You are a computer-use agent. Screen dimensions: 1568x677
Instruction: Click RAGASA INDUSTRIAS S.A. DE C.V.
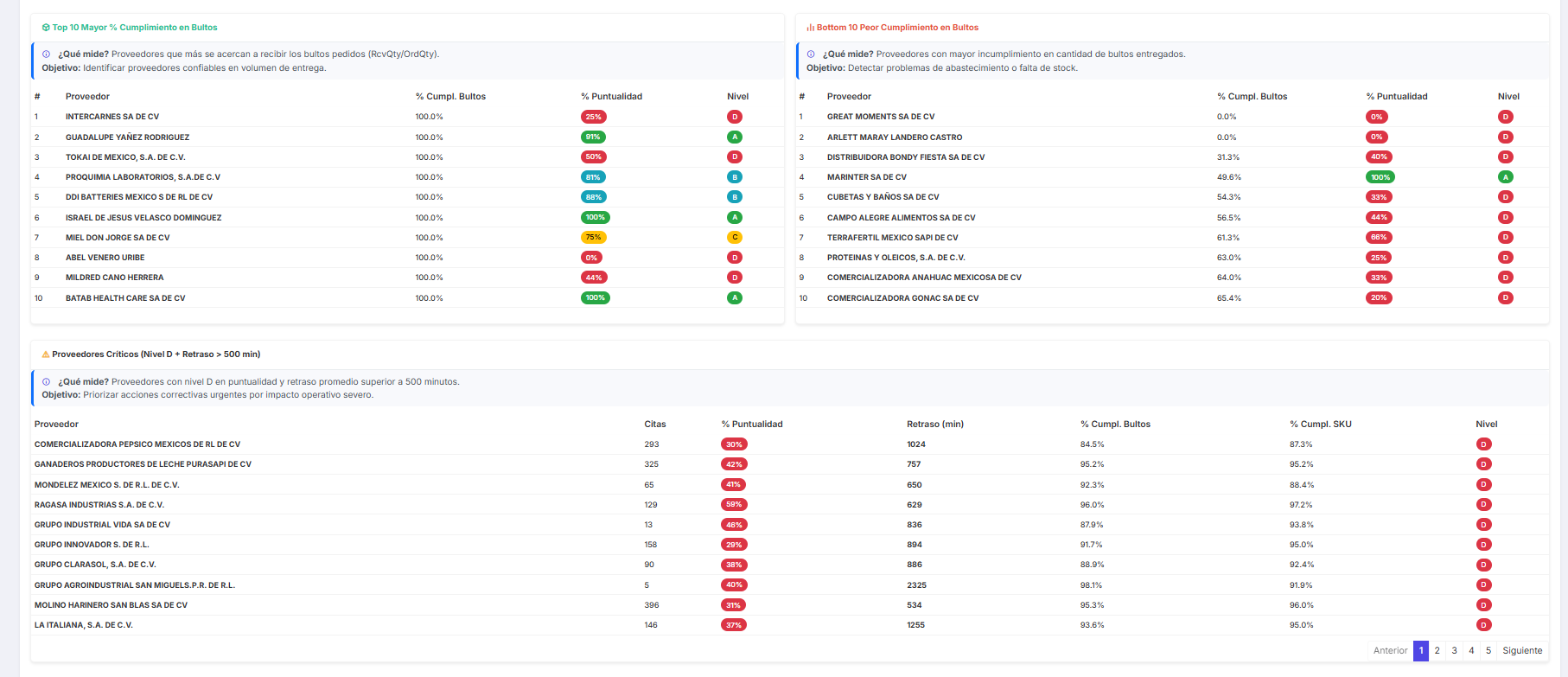coord(99,505)
